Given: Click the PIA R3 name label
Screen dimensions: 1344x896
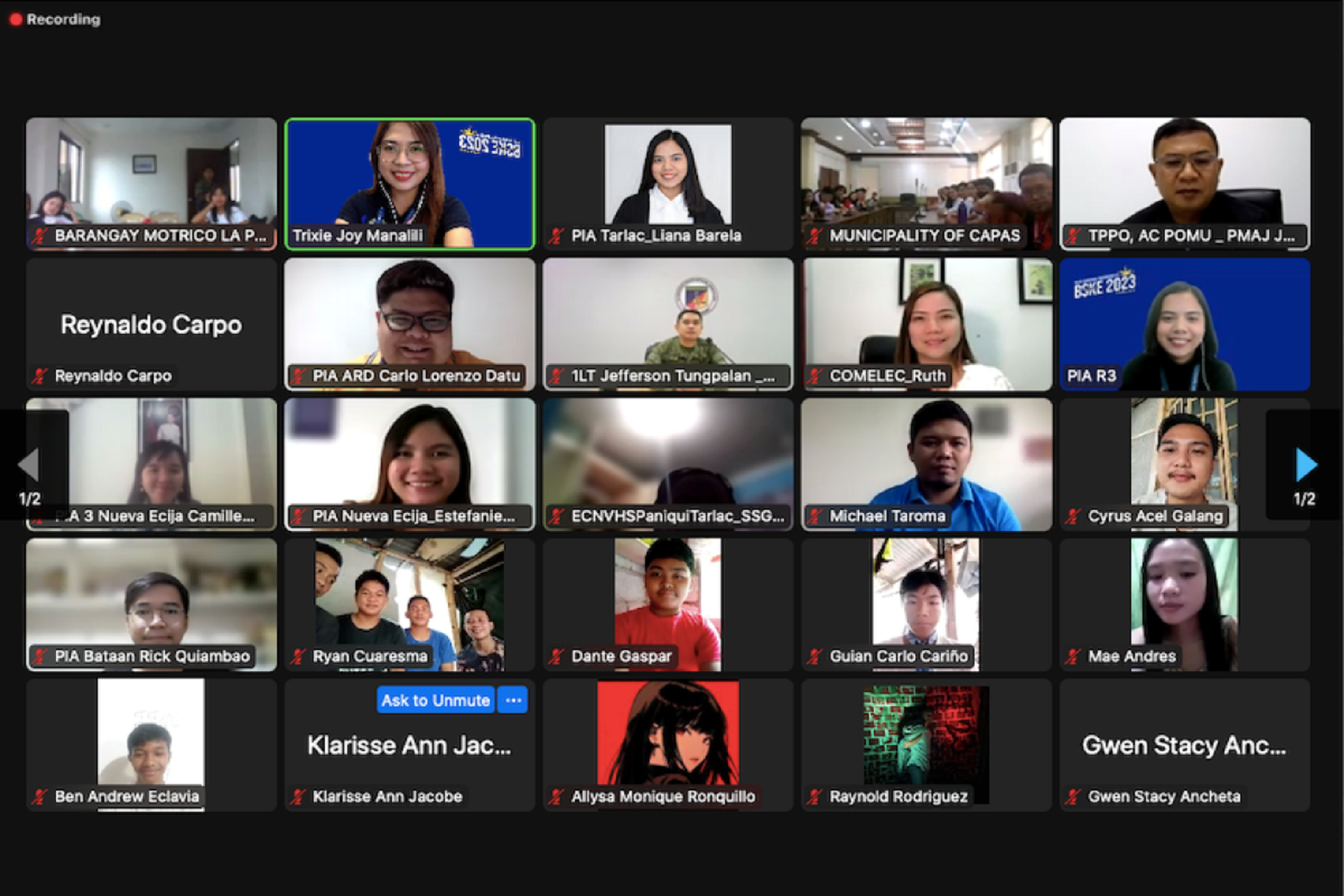Looking at the screenshot, I should [1092, 376].
